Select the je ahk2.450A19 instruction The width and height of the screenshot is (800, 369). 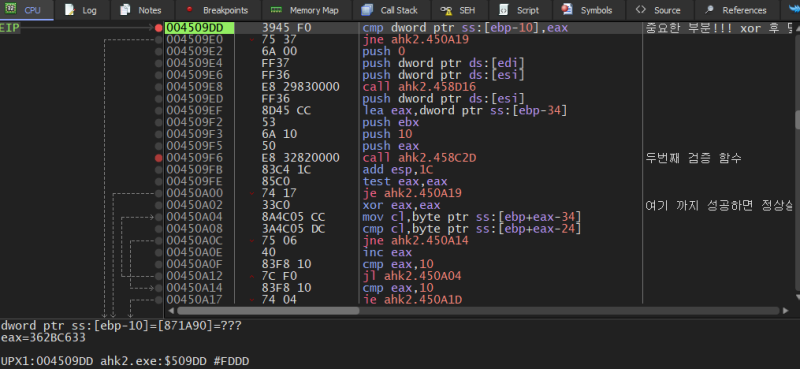(412, 193)
